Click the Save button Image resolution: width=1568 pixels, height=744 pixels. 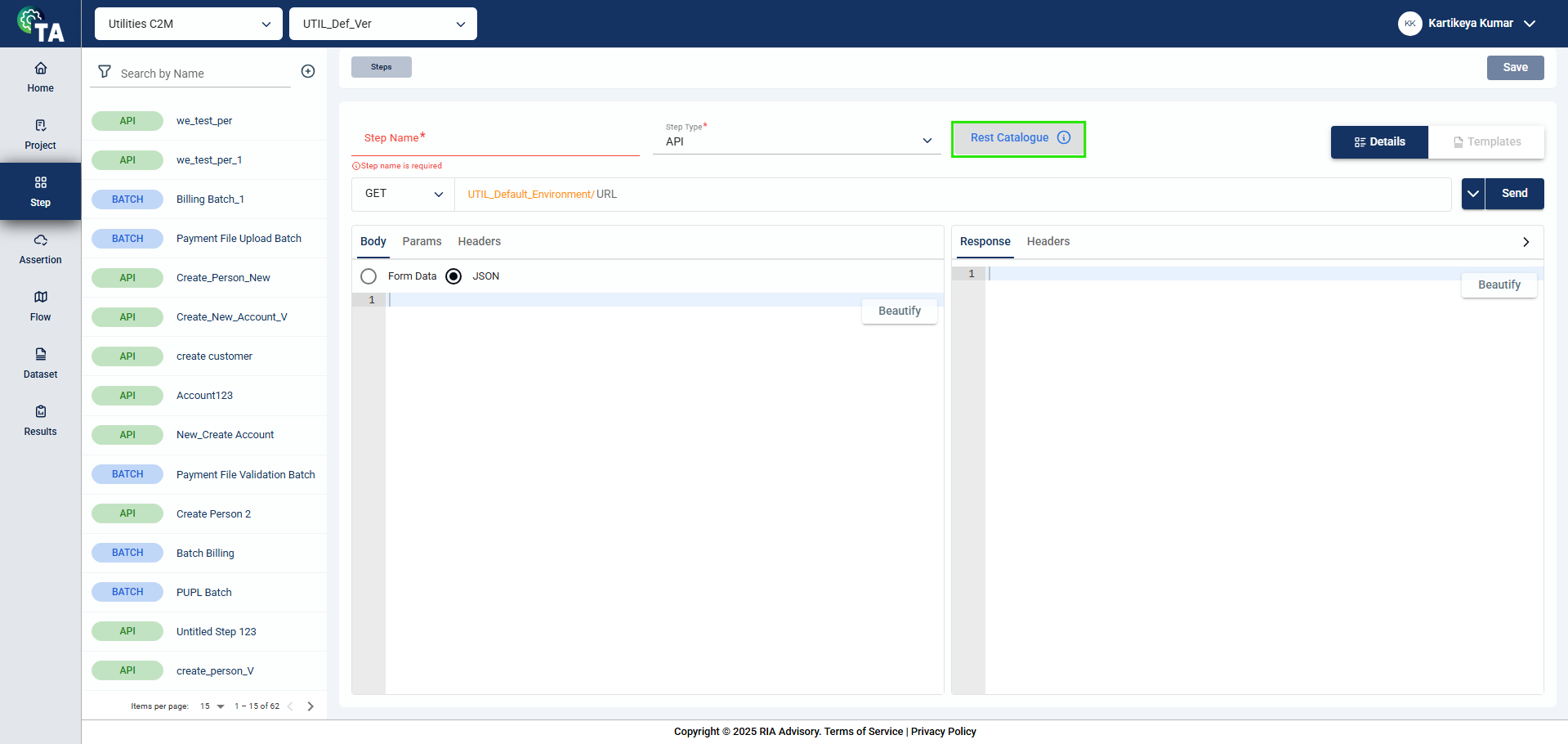tap(1515, 68)
